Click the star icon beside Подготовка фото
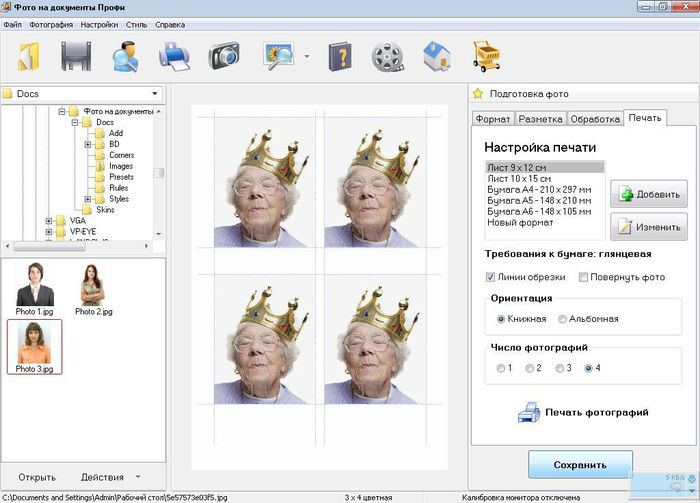The width and height of the screenshot is (700, 503). click(478, 94)
